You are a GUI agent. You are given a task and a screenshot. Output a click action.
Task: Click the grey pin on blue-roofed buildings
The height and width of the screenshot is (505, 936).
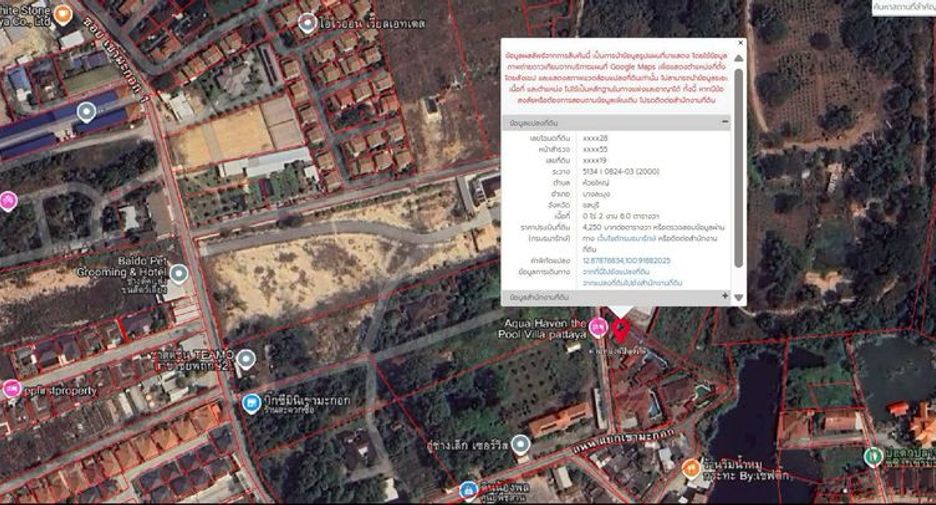87,112
